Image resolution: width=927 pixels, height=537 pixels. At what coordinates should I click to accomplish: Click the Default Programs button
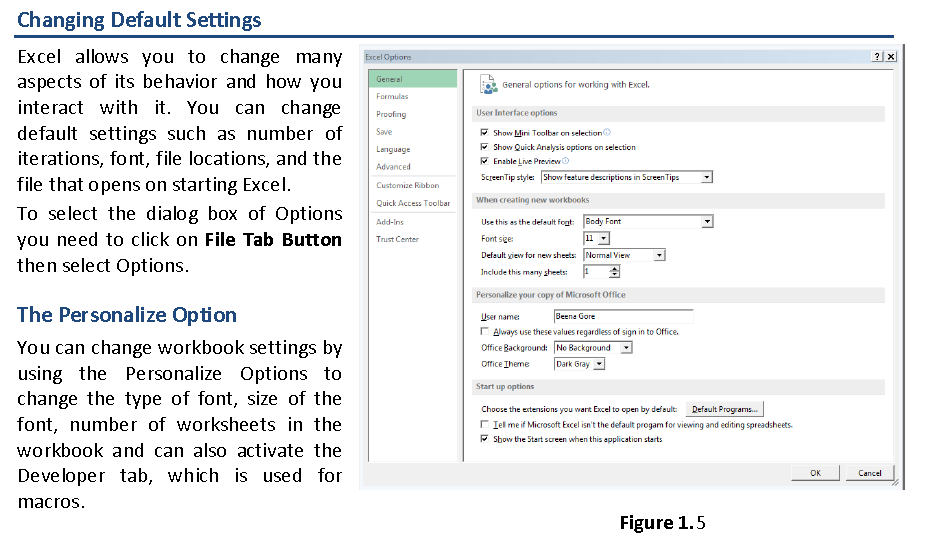click(724, 409)
